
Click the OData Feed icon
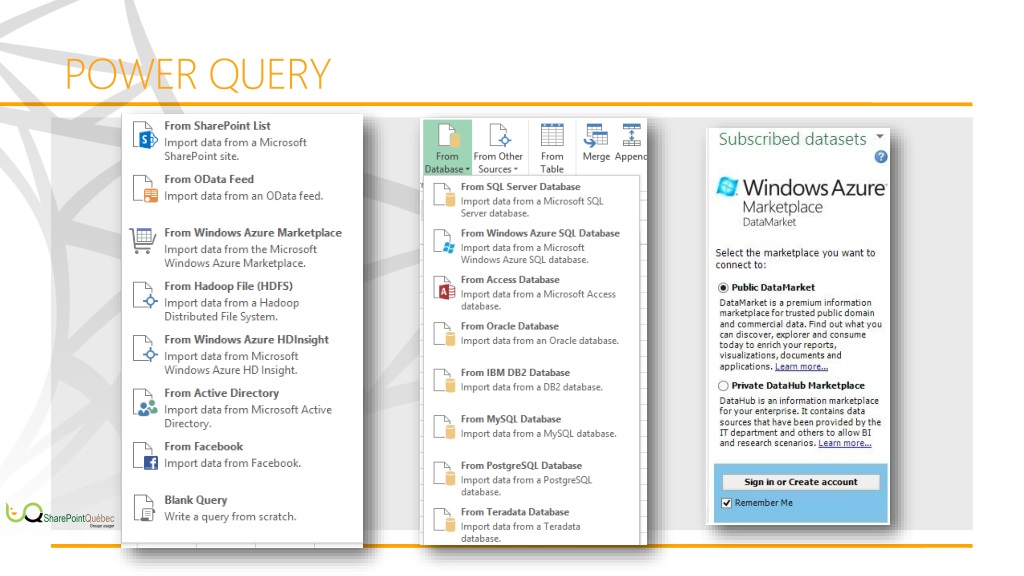click(145, 189)
